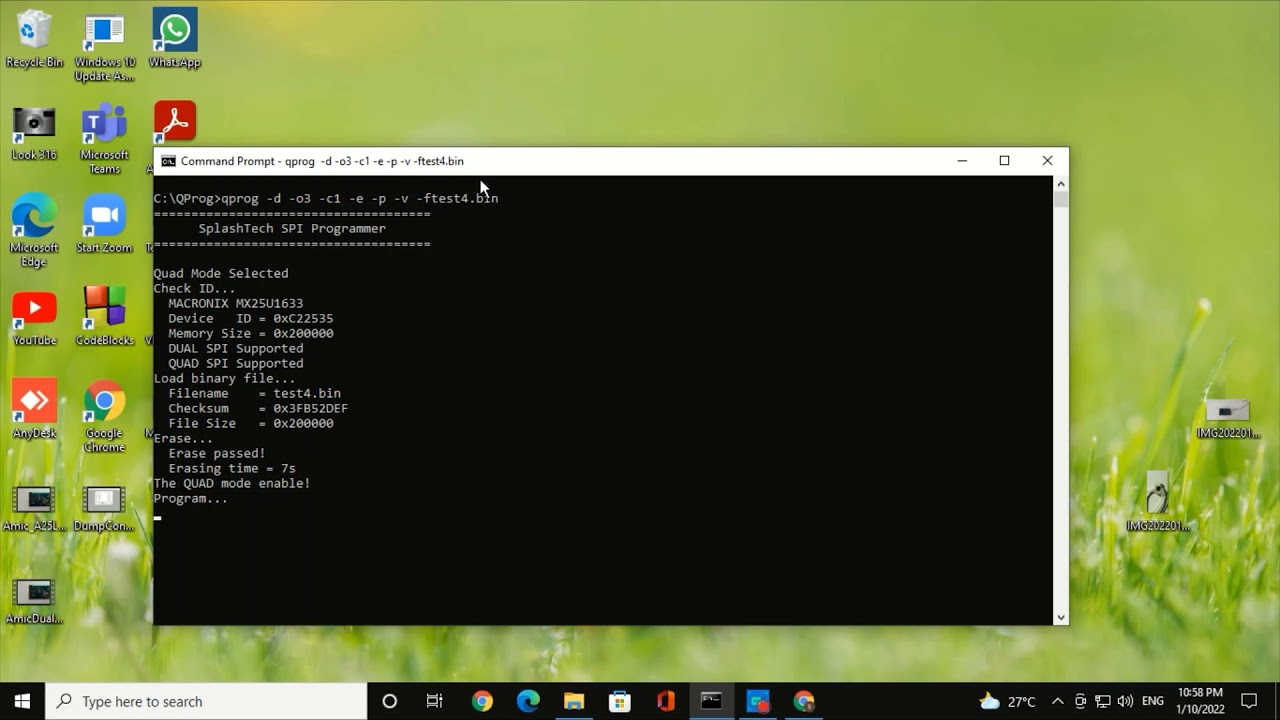Image resolution: width=1280 pixels, height=720 pixels.
Task: Click the 'Program...' console line
Action: (x=190, y=498)
